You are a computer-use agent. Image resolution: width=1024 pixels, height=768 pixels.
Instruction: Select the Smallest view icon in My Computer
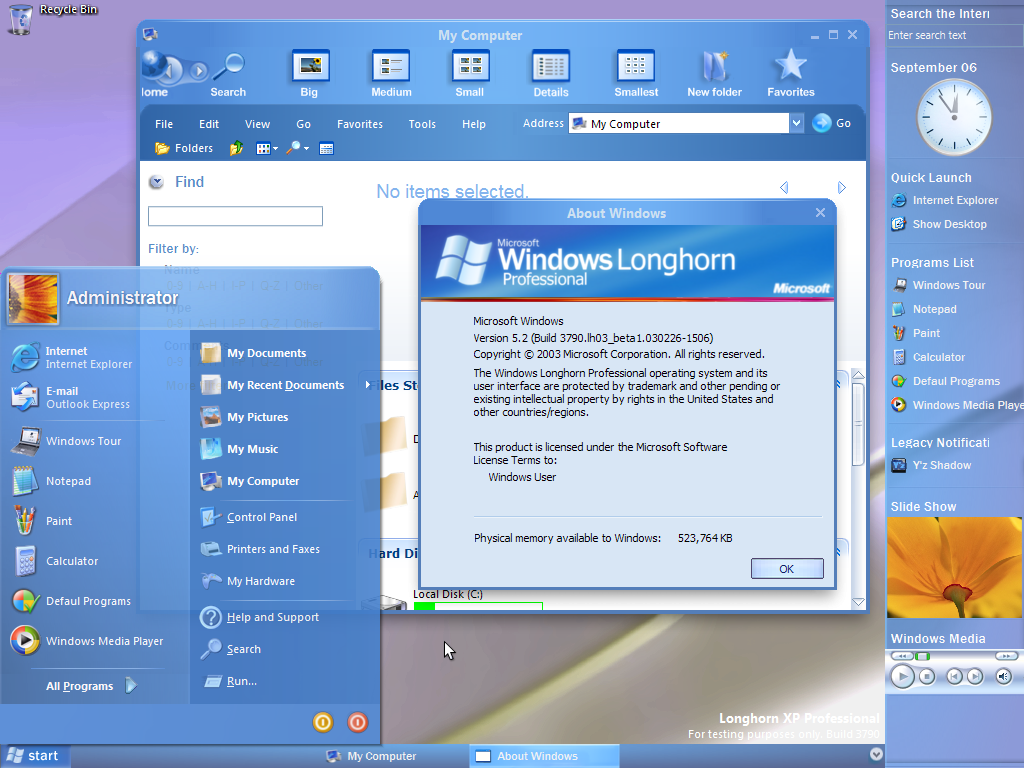tap(636, 73)
